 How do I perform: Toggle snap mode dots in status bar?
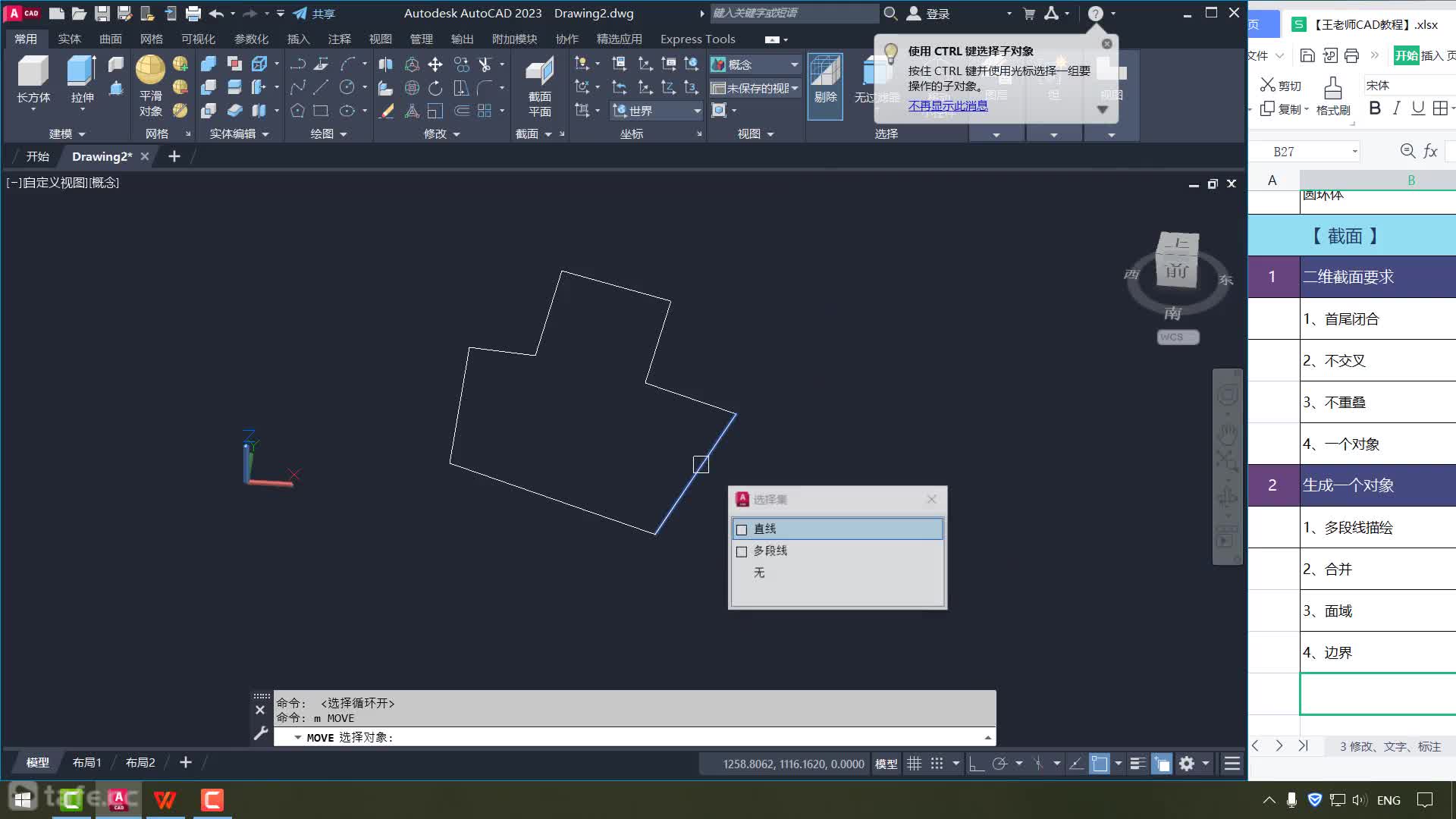coord(937,764)
